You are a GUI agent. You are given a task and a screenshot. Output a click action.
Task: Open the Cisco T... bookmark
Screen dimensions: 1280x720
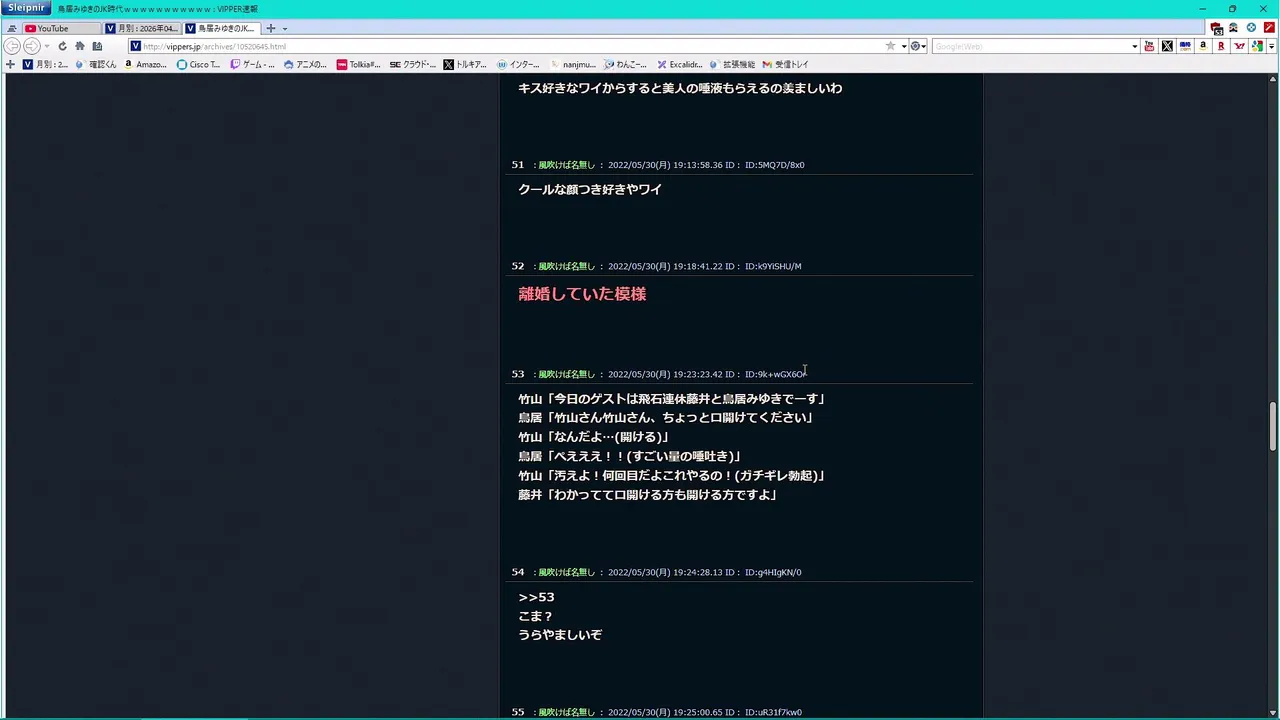point(198,64)
